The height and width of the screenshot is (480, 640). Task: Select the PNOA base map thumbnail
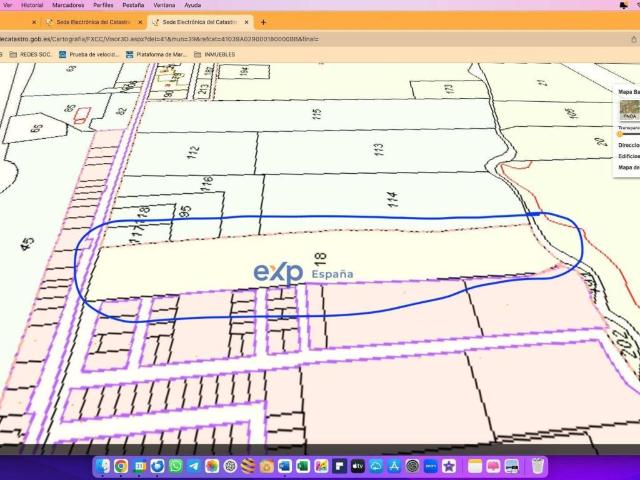tap(629, 109)
